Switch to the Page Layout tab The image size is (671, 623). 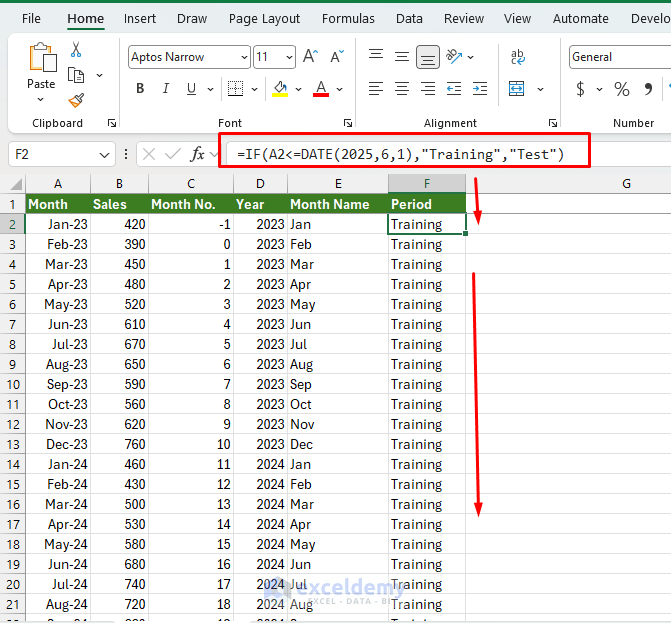[x=264, y=19]
